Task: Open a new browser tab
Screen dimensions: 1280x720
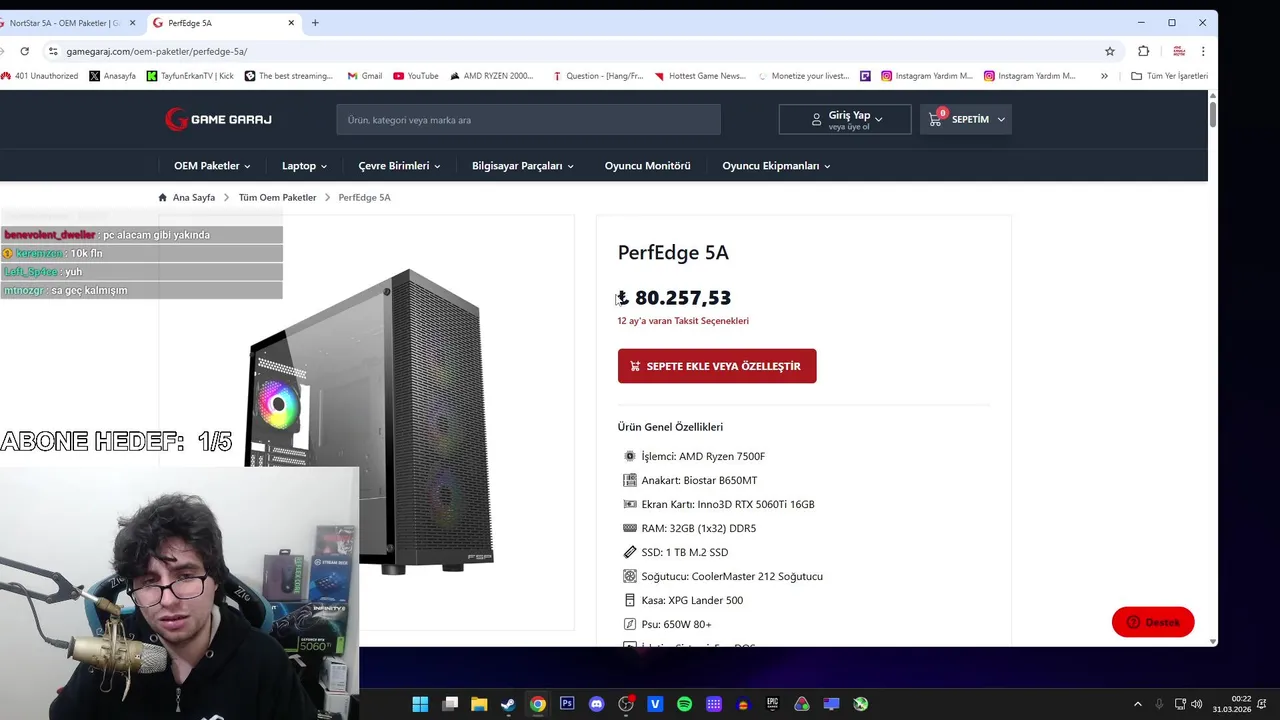Action: point(315,23)
